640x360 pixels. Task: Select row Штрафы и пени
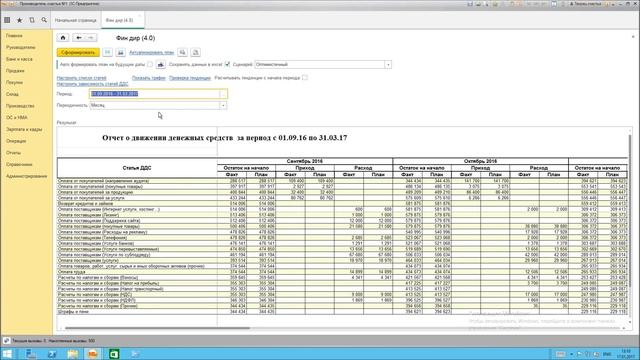point(342,311)
